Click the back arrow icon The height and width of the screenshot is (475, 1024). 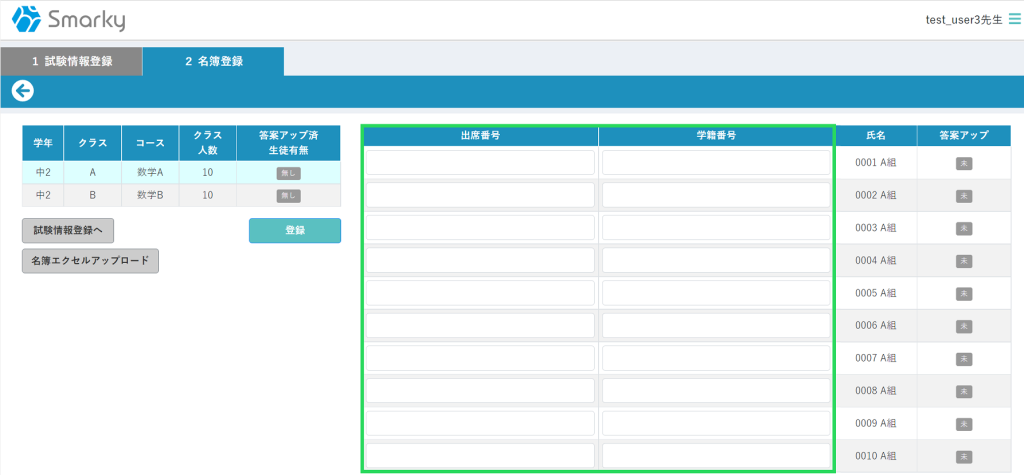coord(22,91)
